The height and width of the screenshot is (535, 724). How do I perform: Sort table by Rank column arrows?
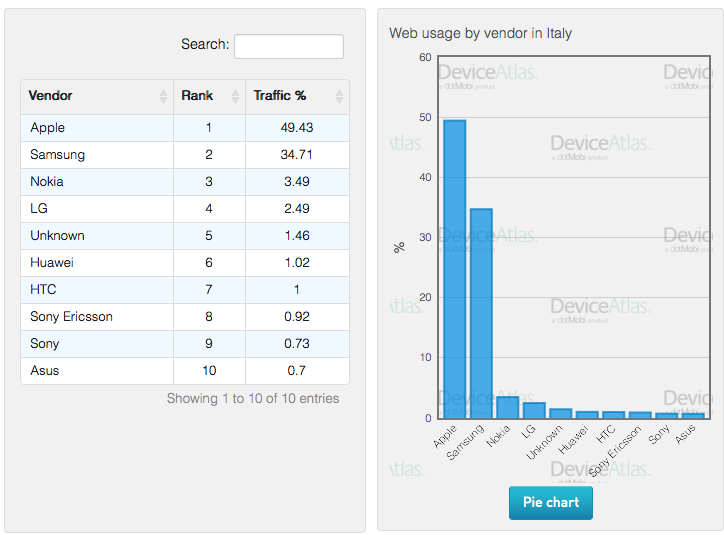click(x=235, y=96)
